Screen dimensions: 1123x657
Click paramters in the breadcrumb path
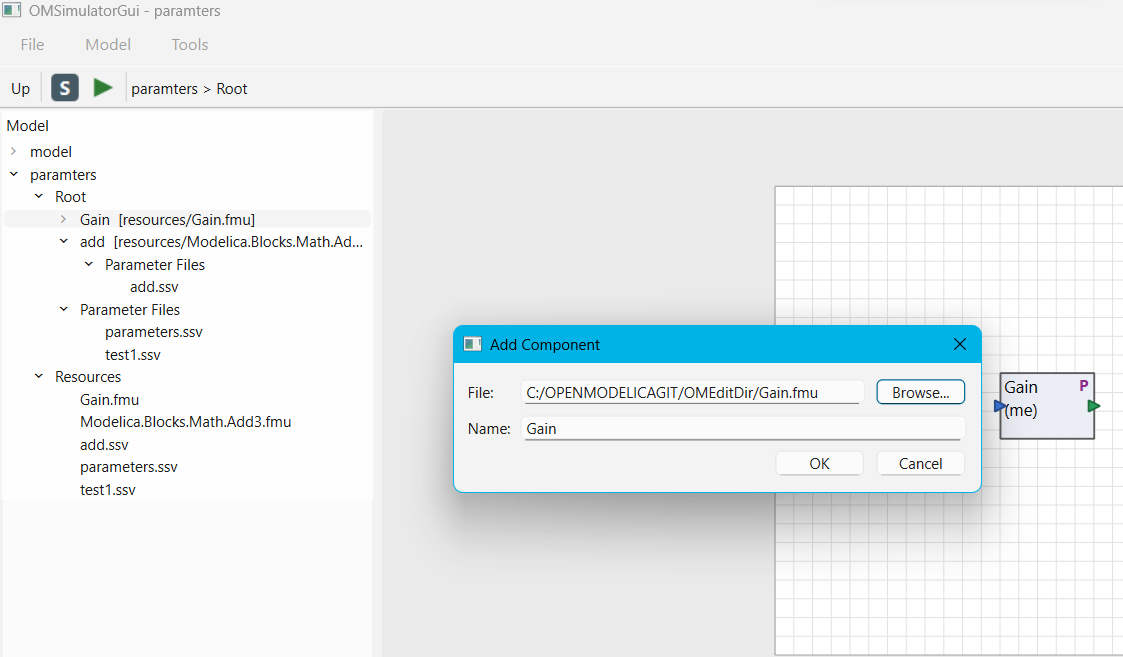click(x=164, y=89)
